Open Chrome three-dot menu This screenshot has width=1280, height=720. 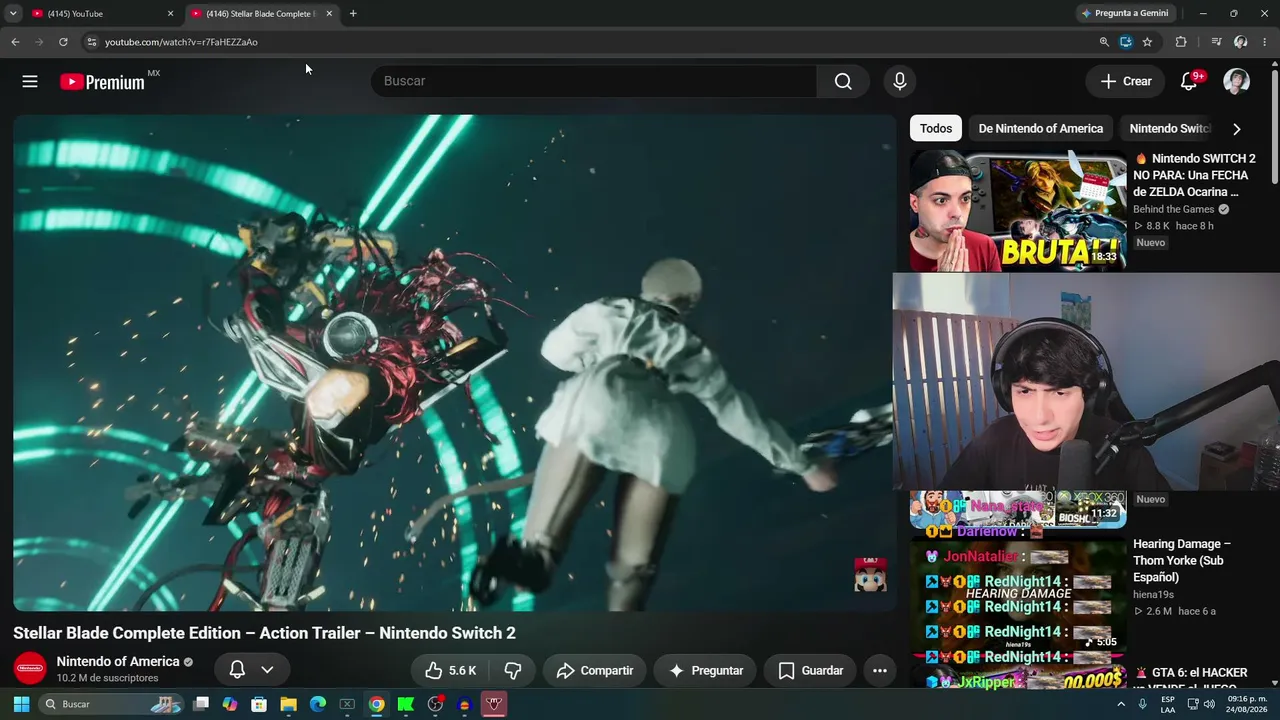[x=1265, y=42]
